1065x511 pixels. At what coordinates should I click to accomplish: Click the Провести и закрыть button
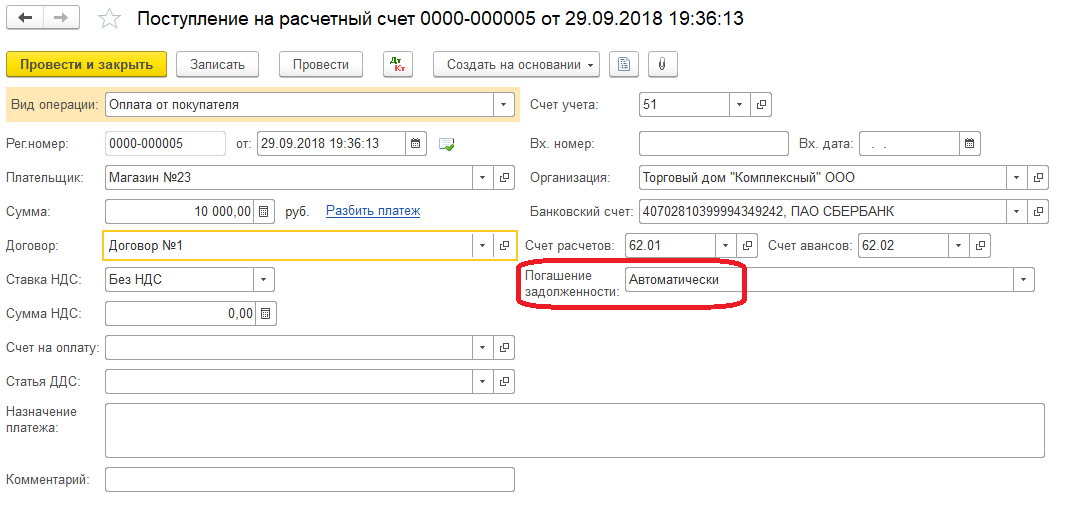(86, 64)
